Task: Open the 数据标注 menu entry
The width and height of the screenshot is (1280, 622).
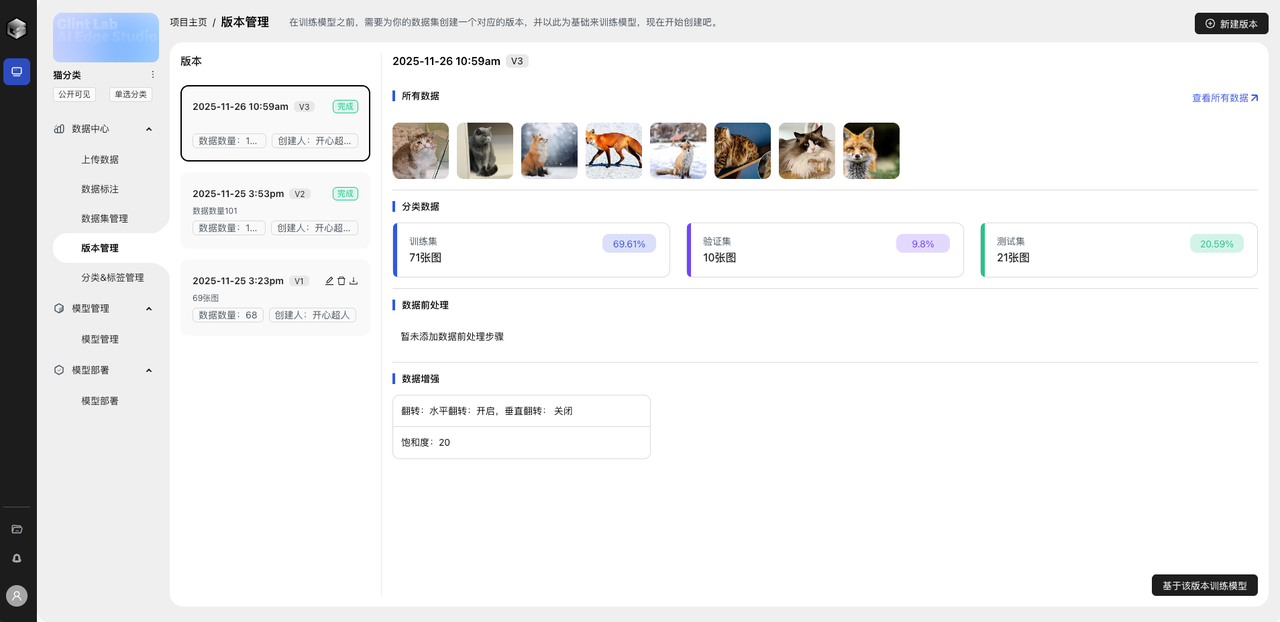Action: tap(100, 188)
